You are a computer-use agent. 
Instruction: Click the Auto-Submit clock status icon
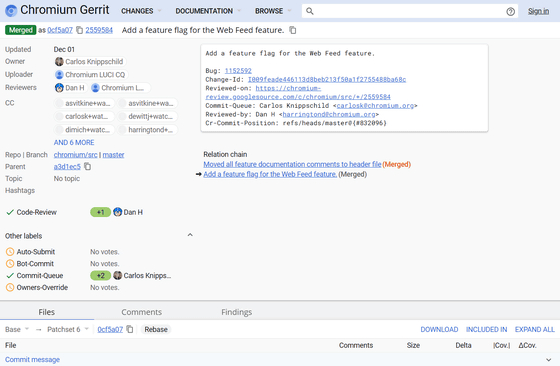(10, 252)
